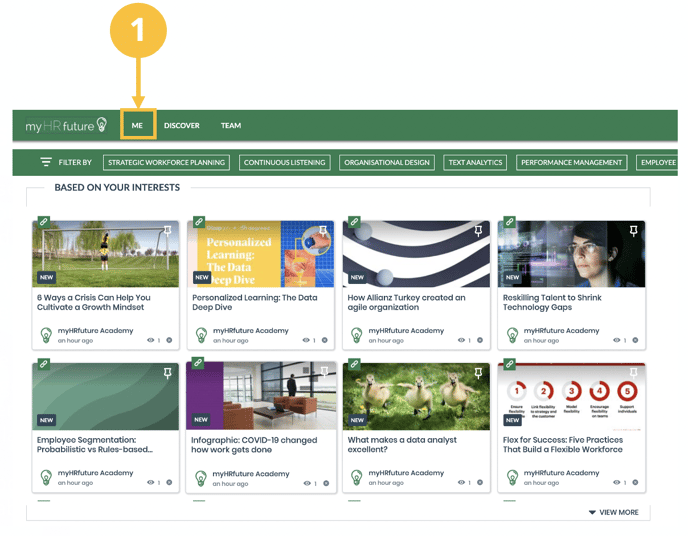Click link icon on data analyst card
The width and height of the screenshot is (688, 536).
[354, 364]
